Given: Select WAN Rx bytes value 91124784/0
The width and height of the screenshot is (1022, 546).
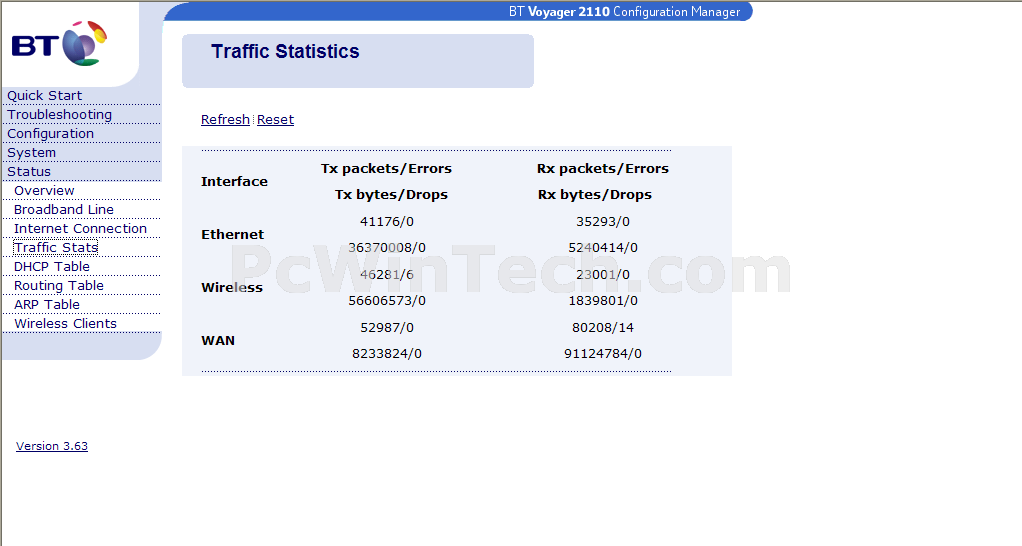Looking at the screenshot, I should pyautogui.click(x=603, y=354).
